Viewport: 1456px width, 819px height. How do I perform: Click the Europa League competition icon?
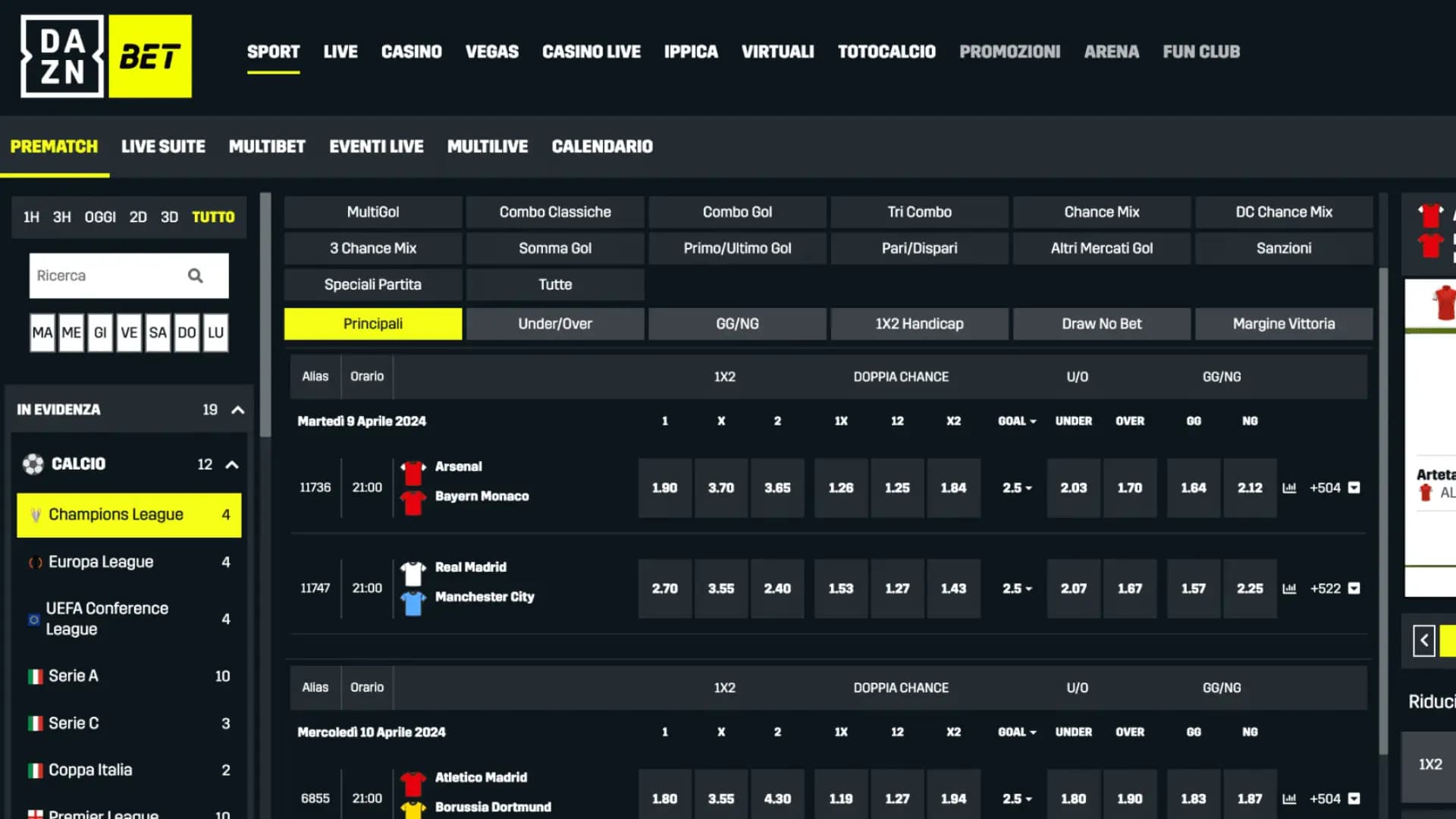(33, 562)
